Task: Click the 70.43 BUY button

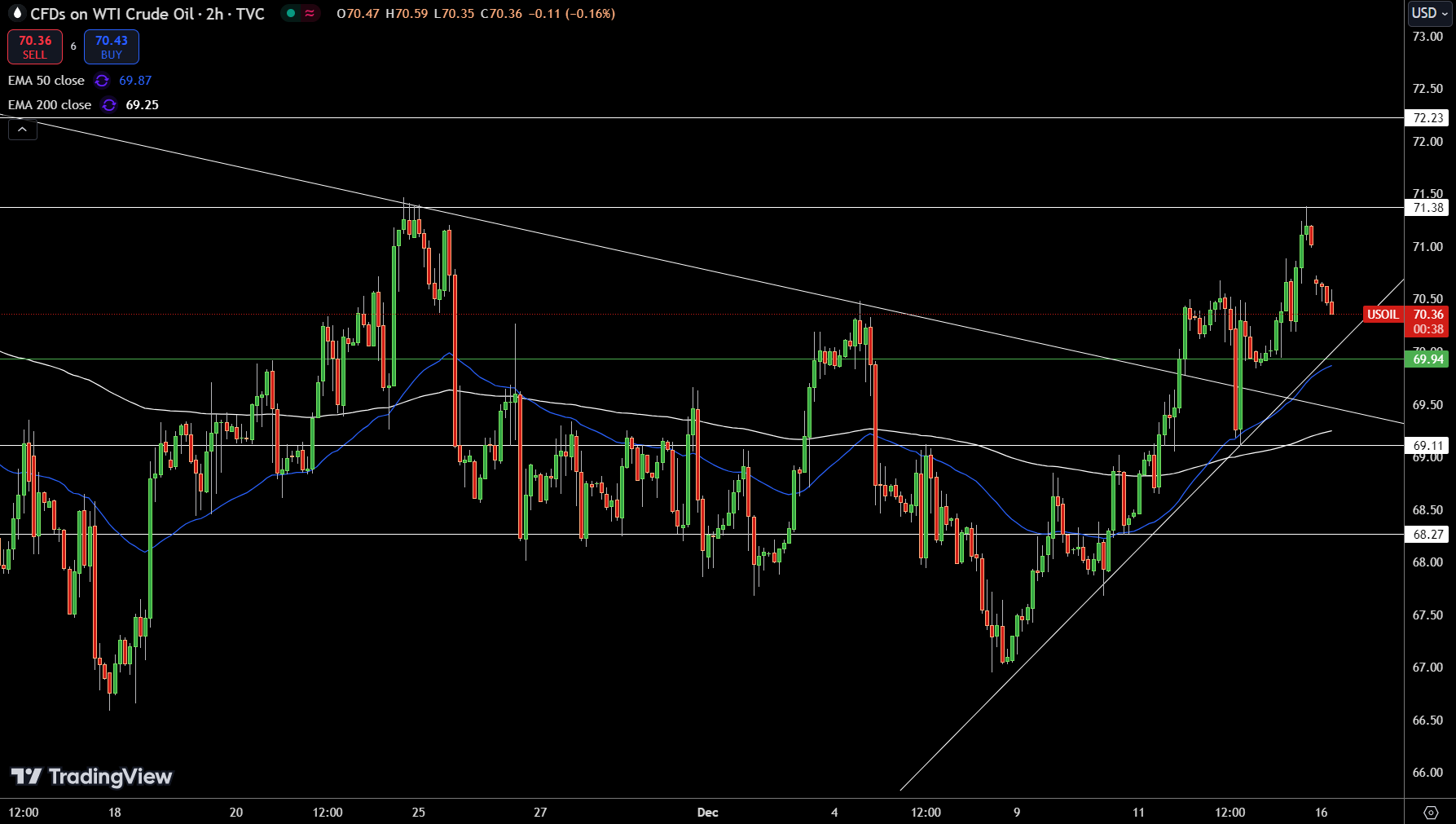Action: 112,46
